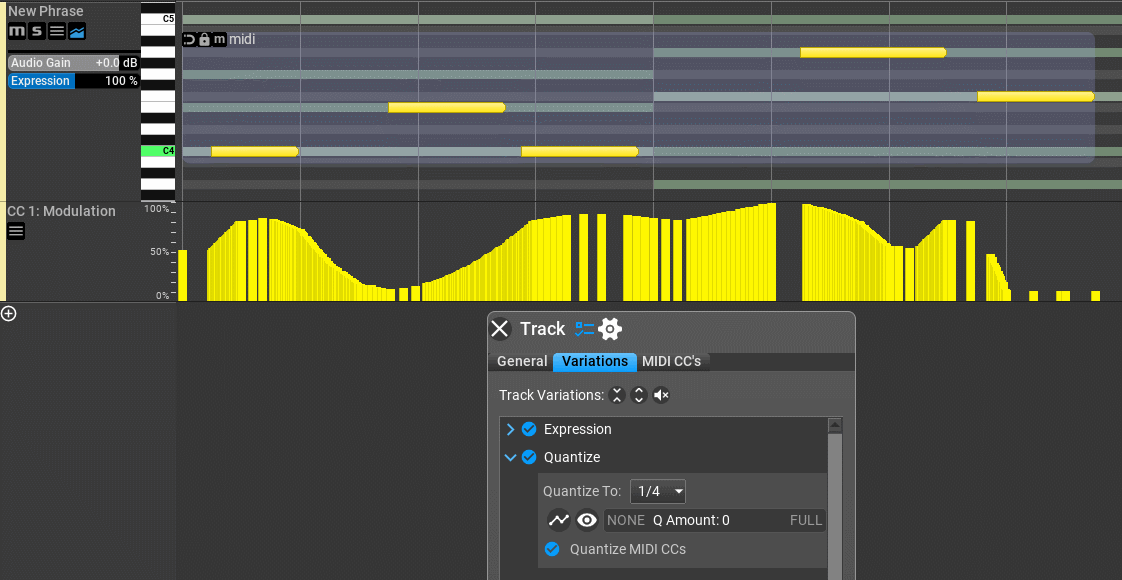
Task: Adjust the Expression slider
Action: [73, 81]
